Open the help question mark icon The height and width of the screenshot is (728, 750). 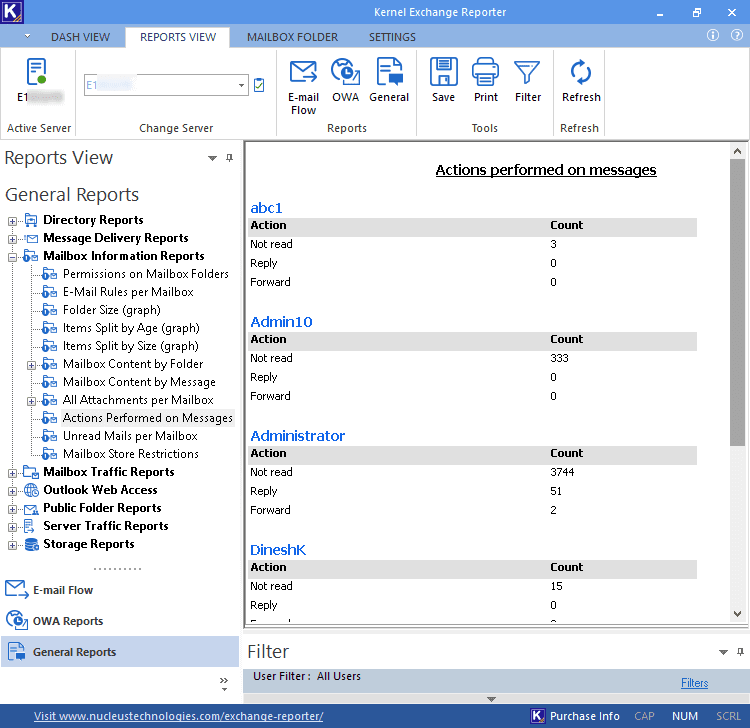click(737, 35)
